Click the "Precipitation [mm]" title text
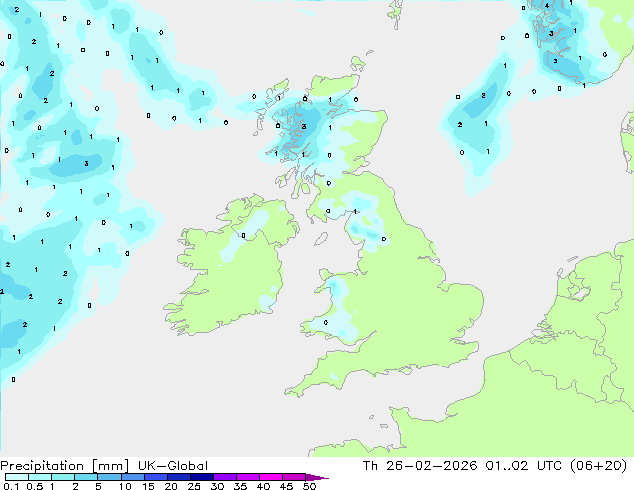 [x=64, y=466]
